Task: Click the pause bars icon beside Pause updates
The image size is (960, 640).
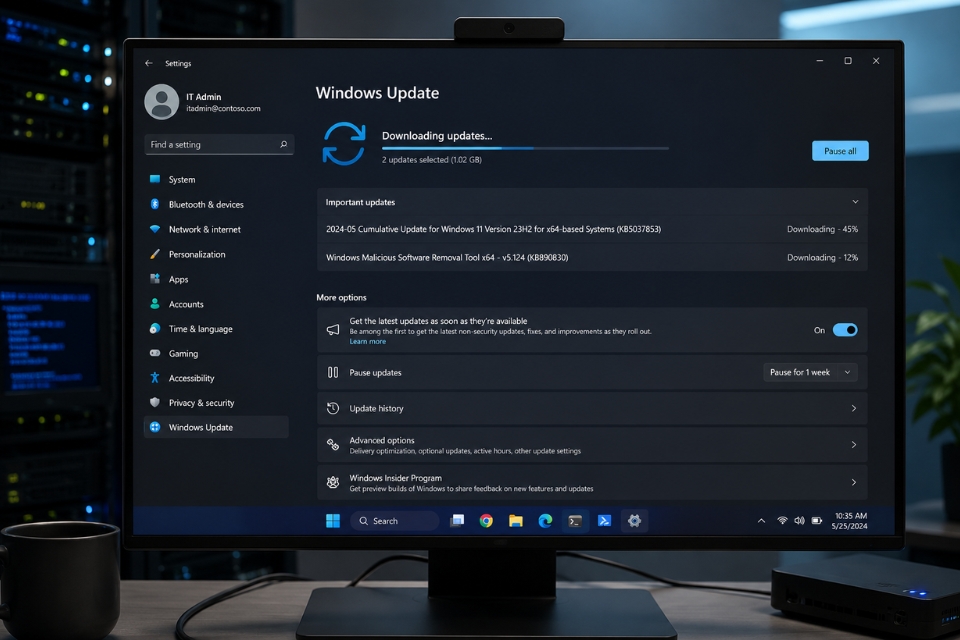Action: (332, 372)
